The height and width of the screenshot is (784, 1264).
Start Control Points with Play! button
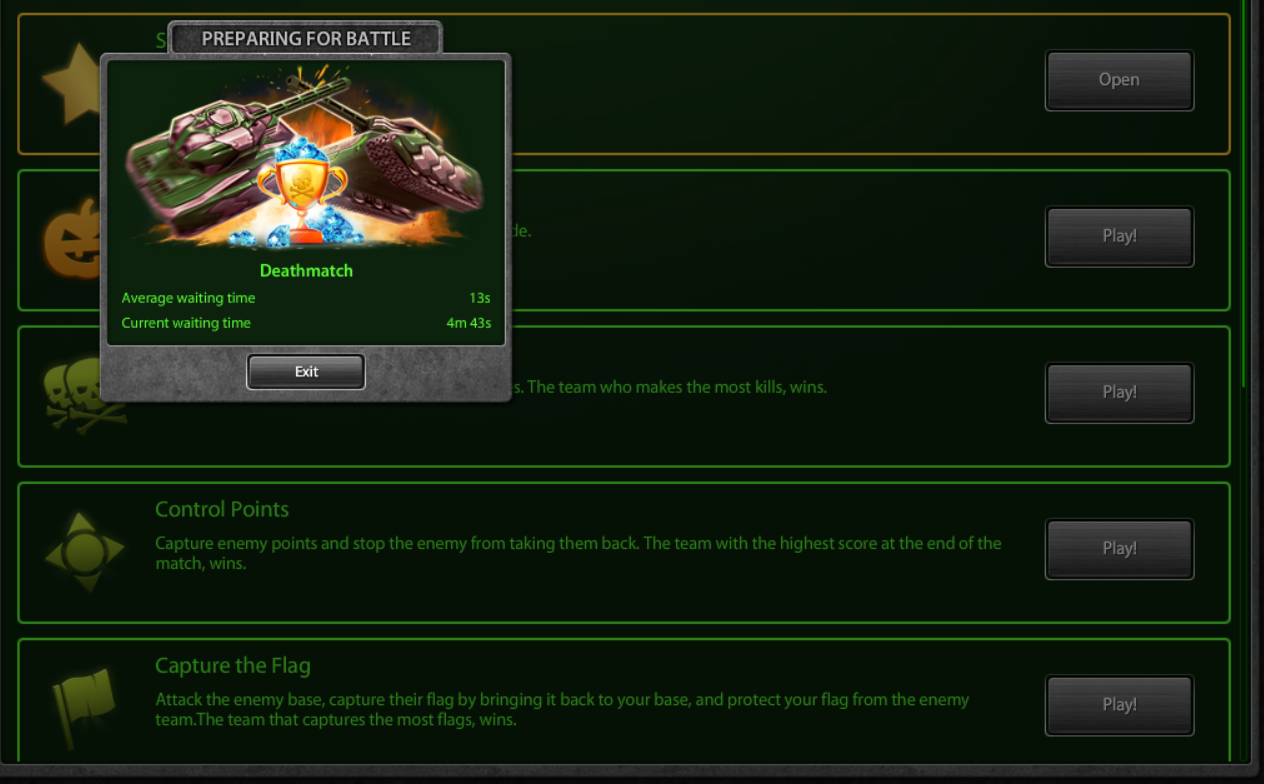[x=1119, y=548]
